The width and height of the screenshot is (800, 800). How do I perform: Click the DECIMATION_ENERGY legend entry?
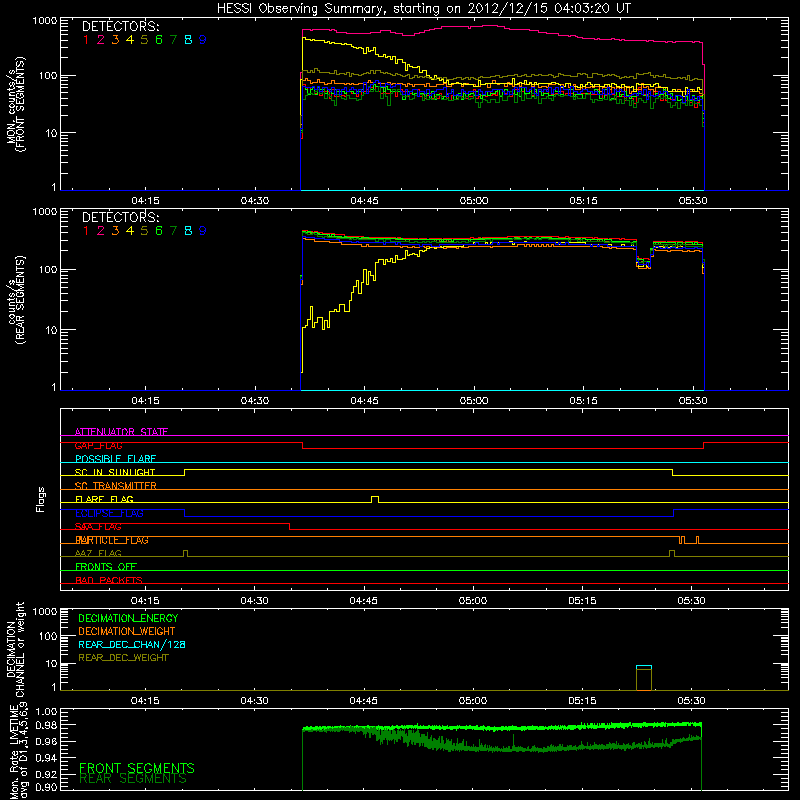pos(128,618)
